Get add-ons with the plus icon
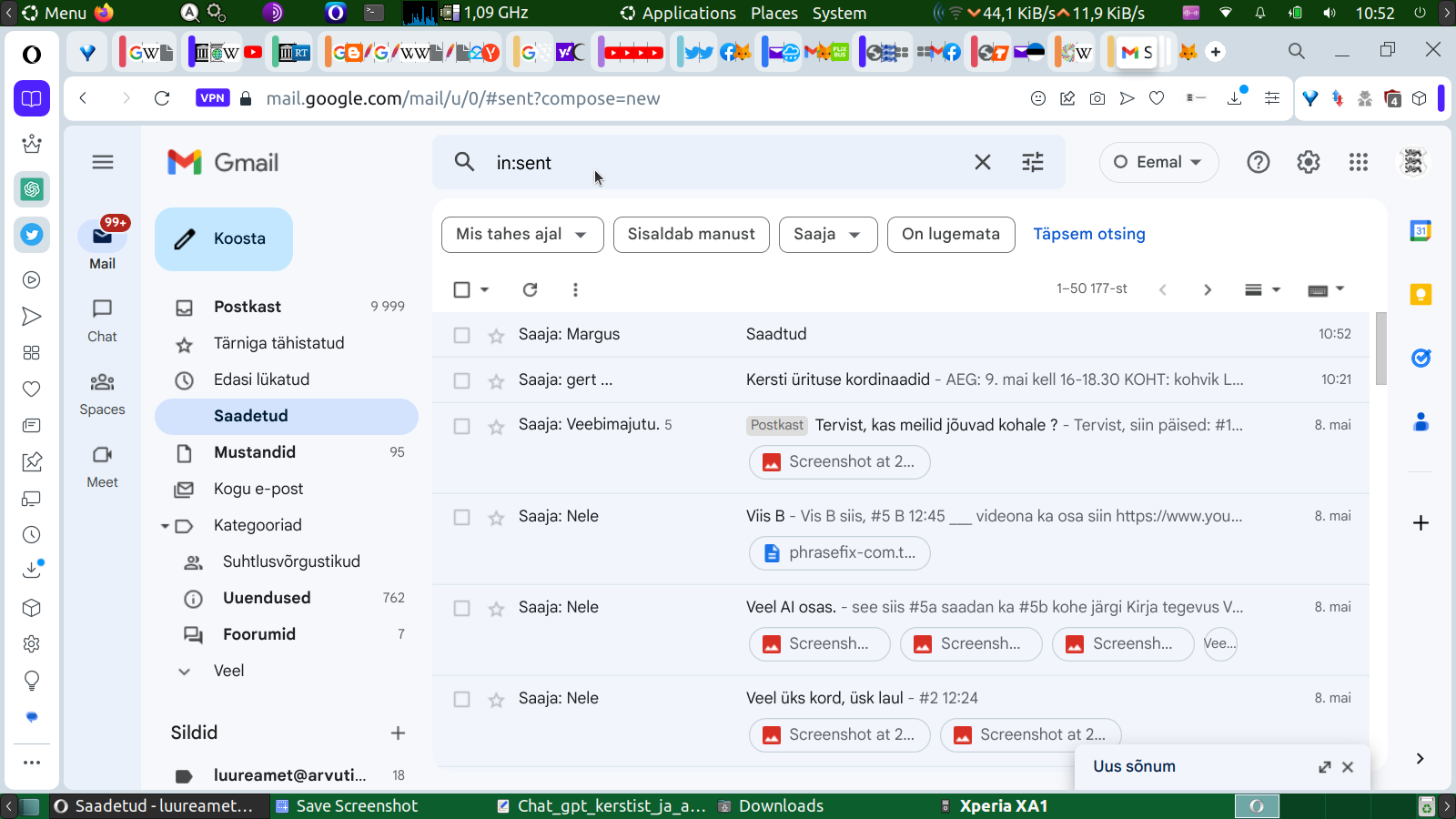This screenshot has width=1456, height=819. (1421, 522)
